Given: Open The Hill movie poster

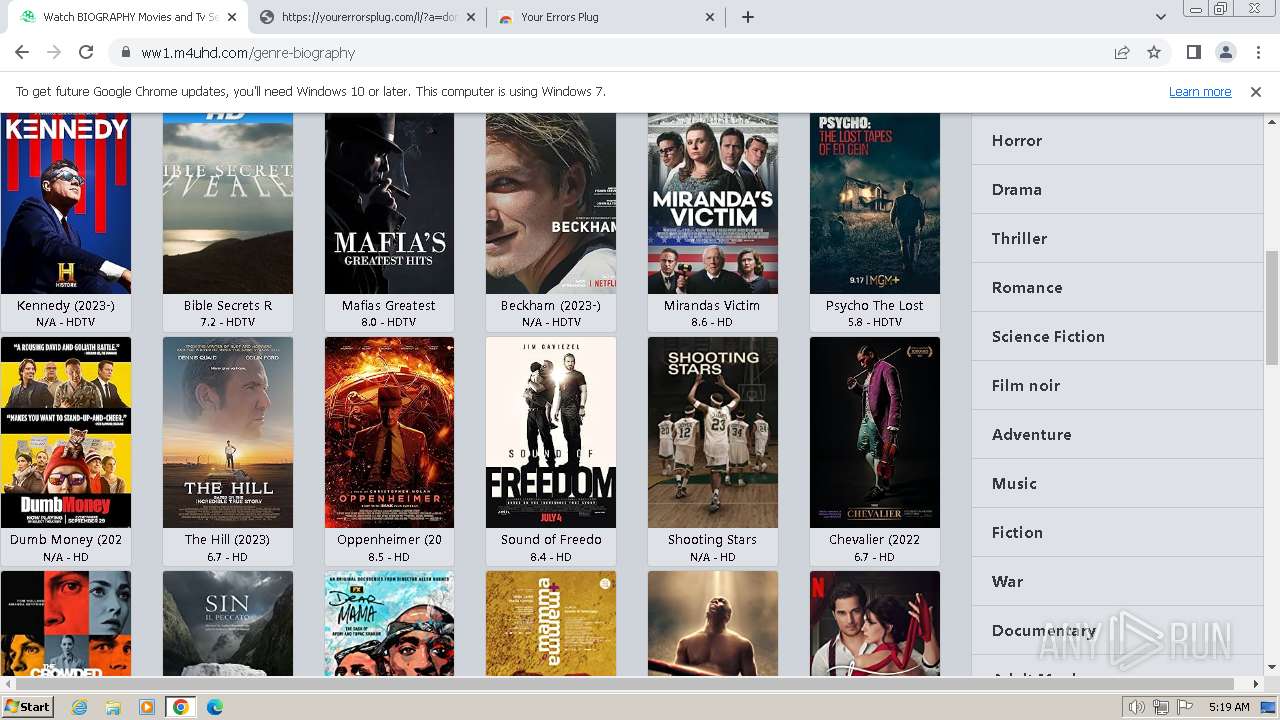Looking at the screenshot, I should [228, 432].
